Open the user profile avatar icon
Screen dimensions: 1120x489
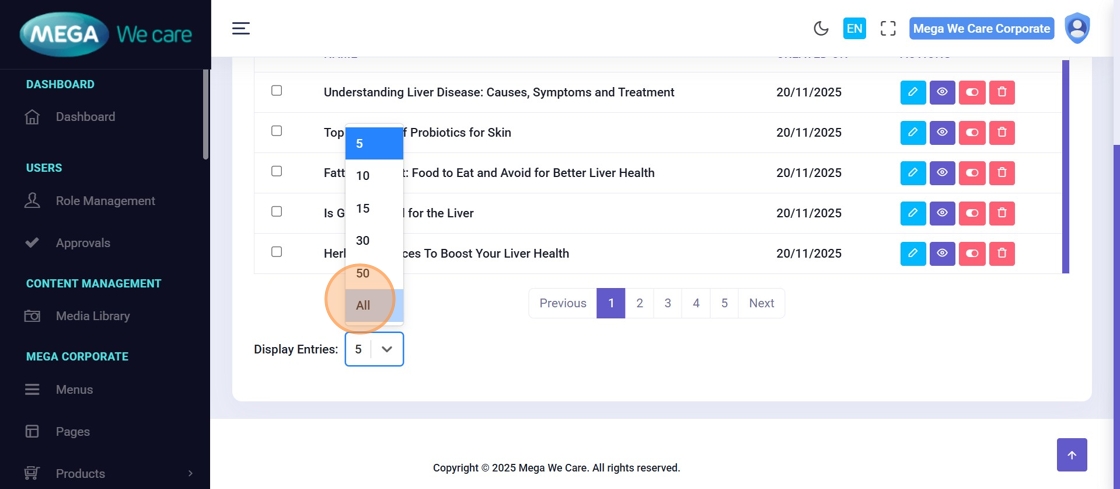1077,28
